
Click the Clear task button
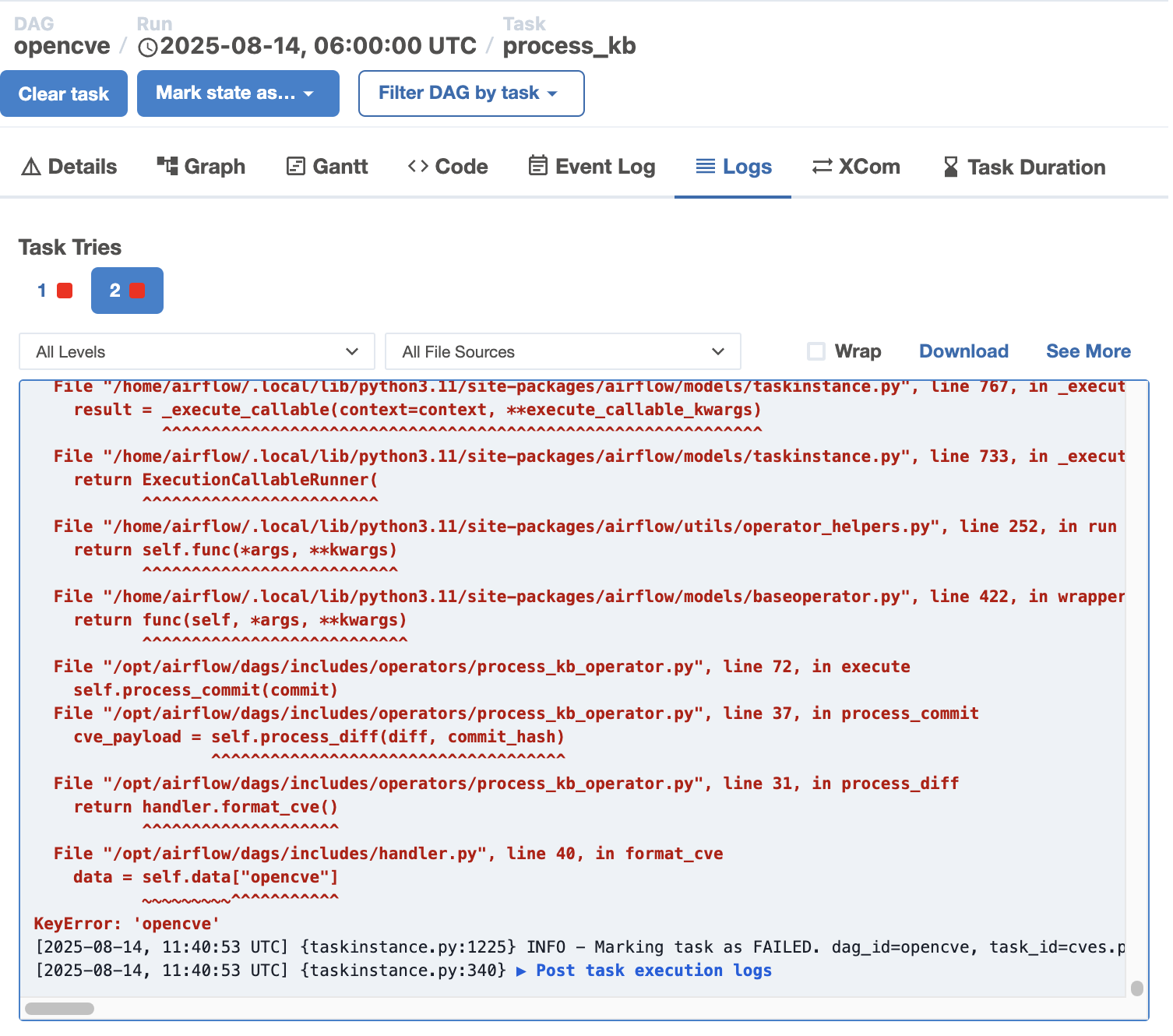click(x=64, y=93)
